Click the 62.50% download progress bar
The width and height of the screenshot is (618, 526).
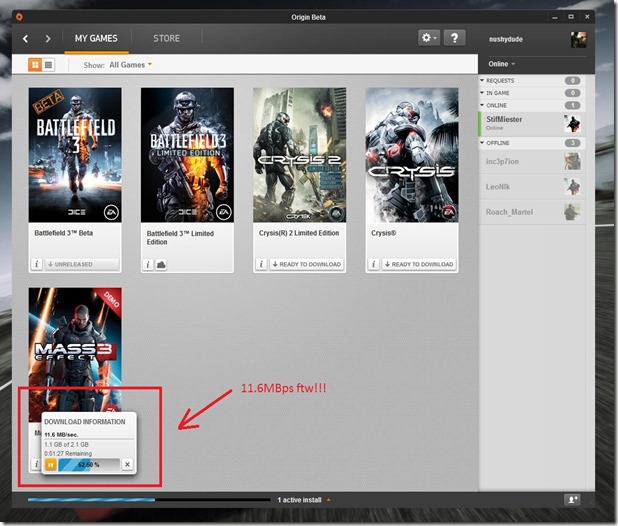(x=89, y=465)
